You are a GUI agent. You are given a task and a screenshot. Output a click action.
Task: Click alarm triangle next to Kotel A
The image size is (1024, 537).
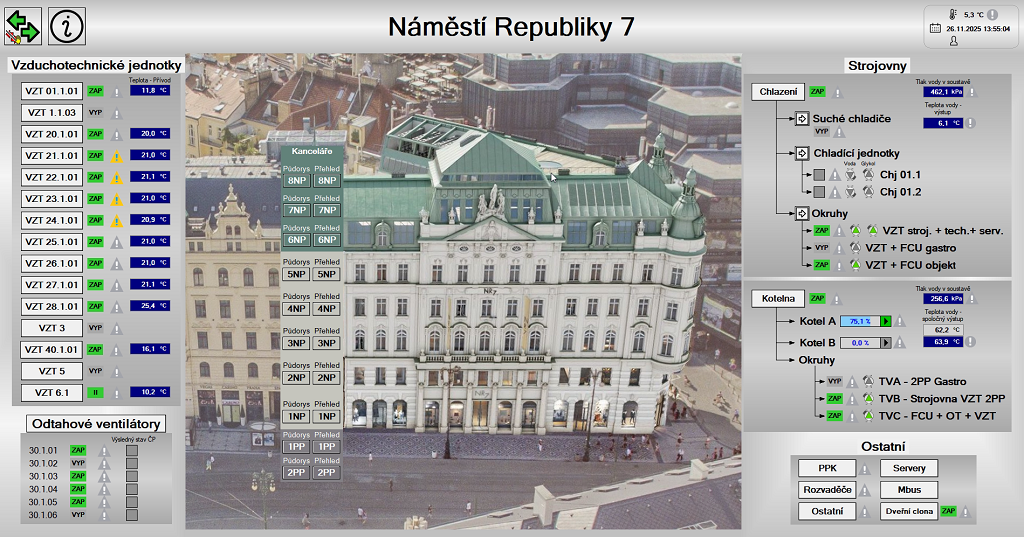900,321
